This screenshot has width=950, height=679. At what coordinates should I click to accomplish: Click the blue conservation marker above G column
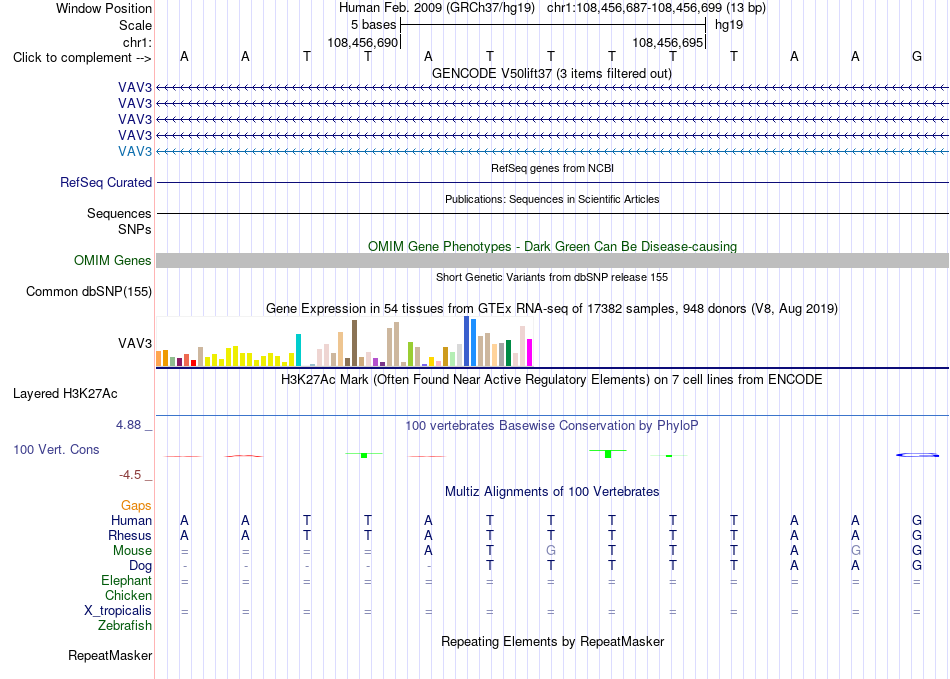coord(917,455)
